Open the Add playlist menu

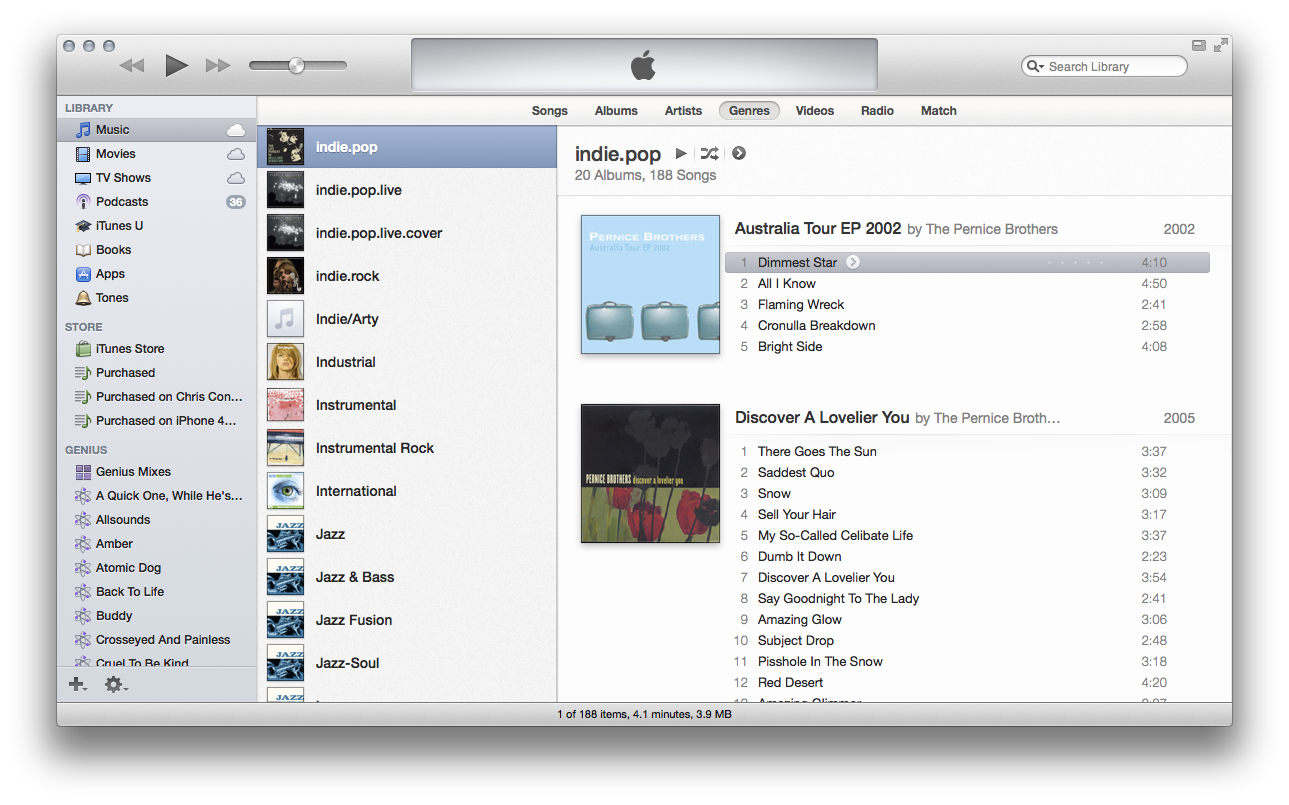coord(78,685)
